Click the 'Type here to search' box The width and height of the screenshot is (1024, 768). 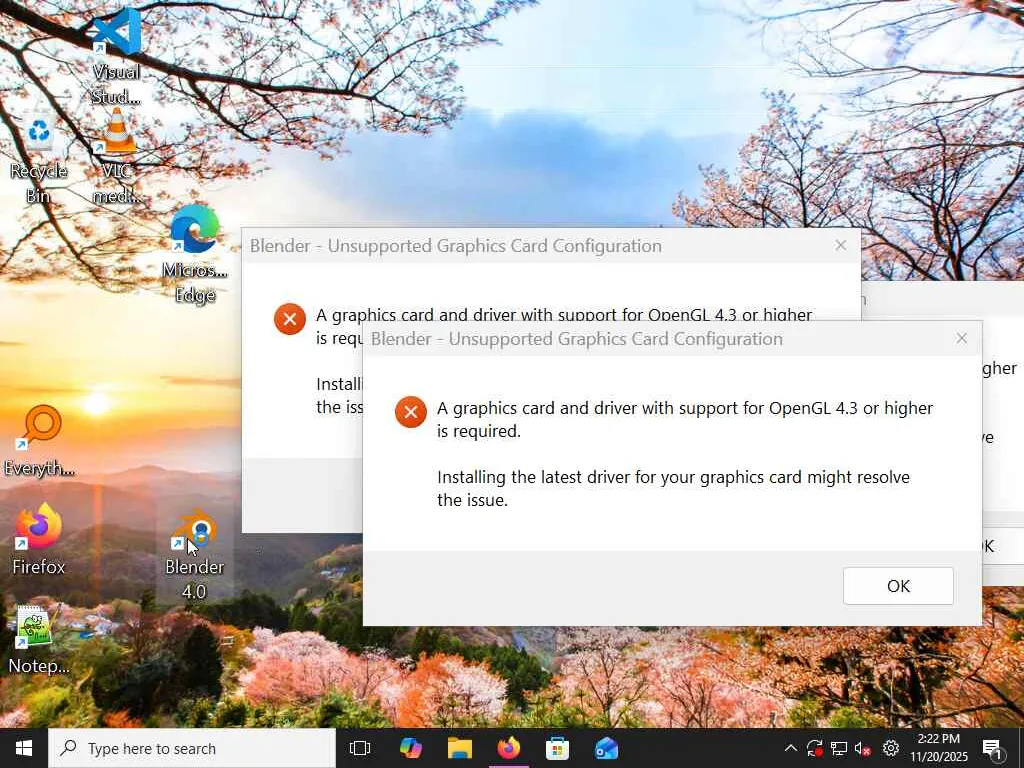click(x=192, y=748)
